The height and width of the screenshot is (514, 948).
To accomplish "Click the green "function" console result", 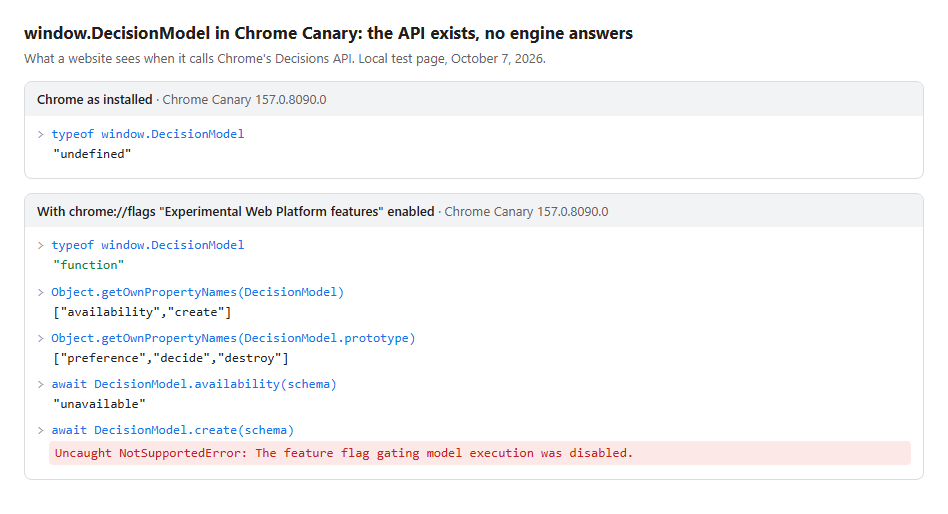I will click(x=88, y=265).
